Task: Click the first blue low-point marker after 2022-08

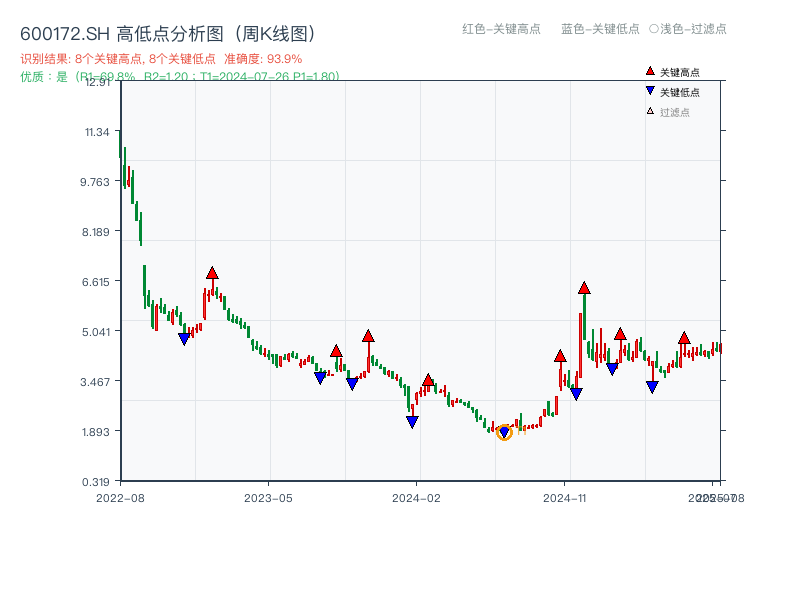Action: point(182,340)
